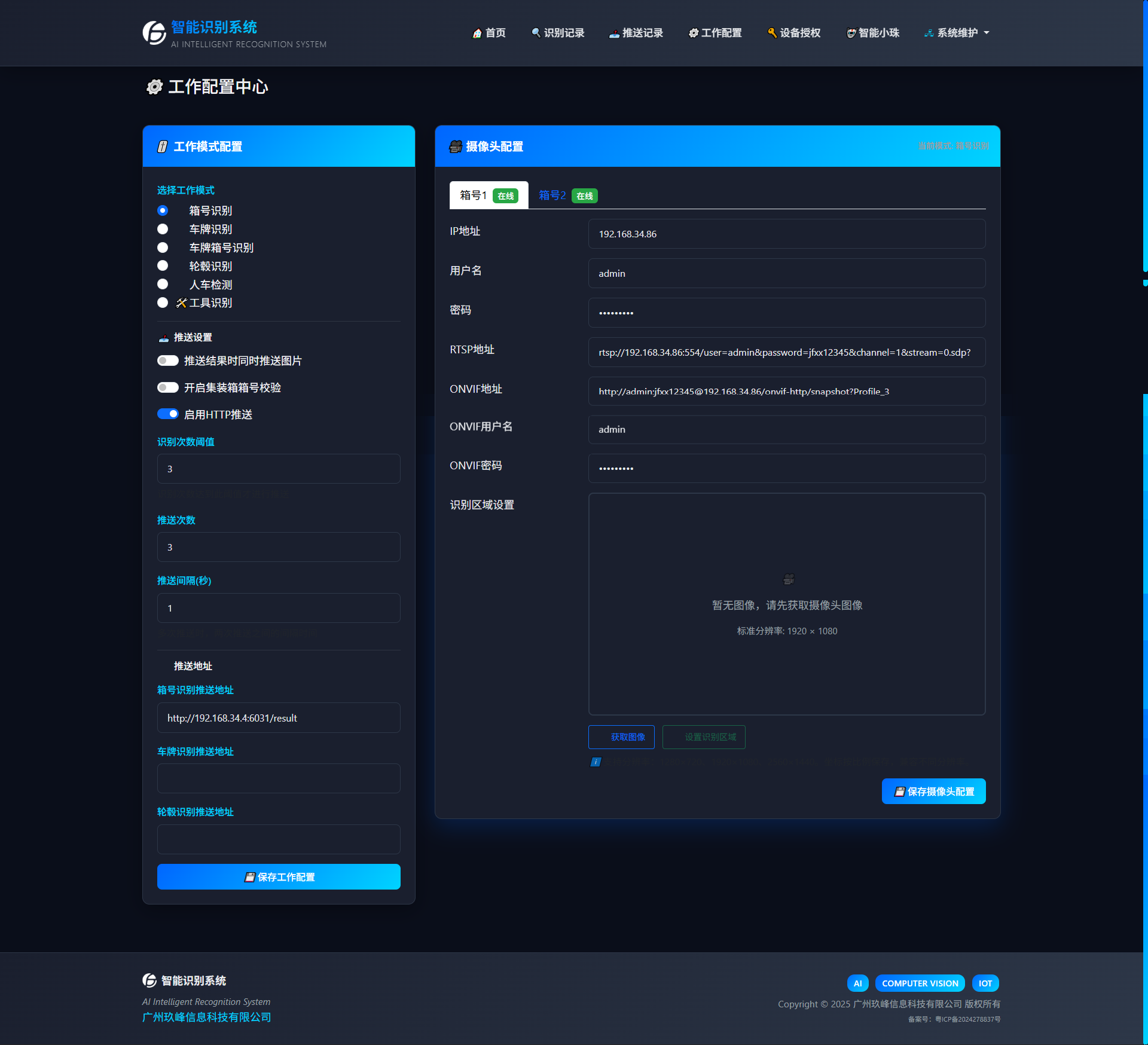Switch to the 箱号2 camera tab

(567, 195)
